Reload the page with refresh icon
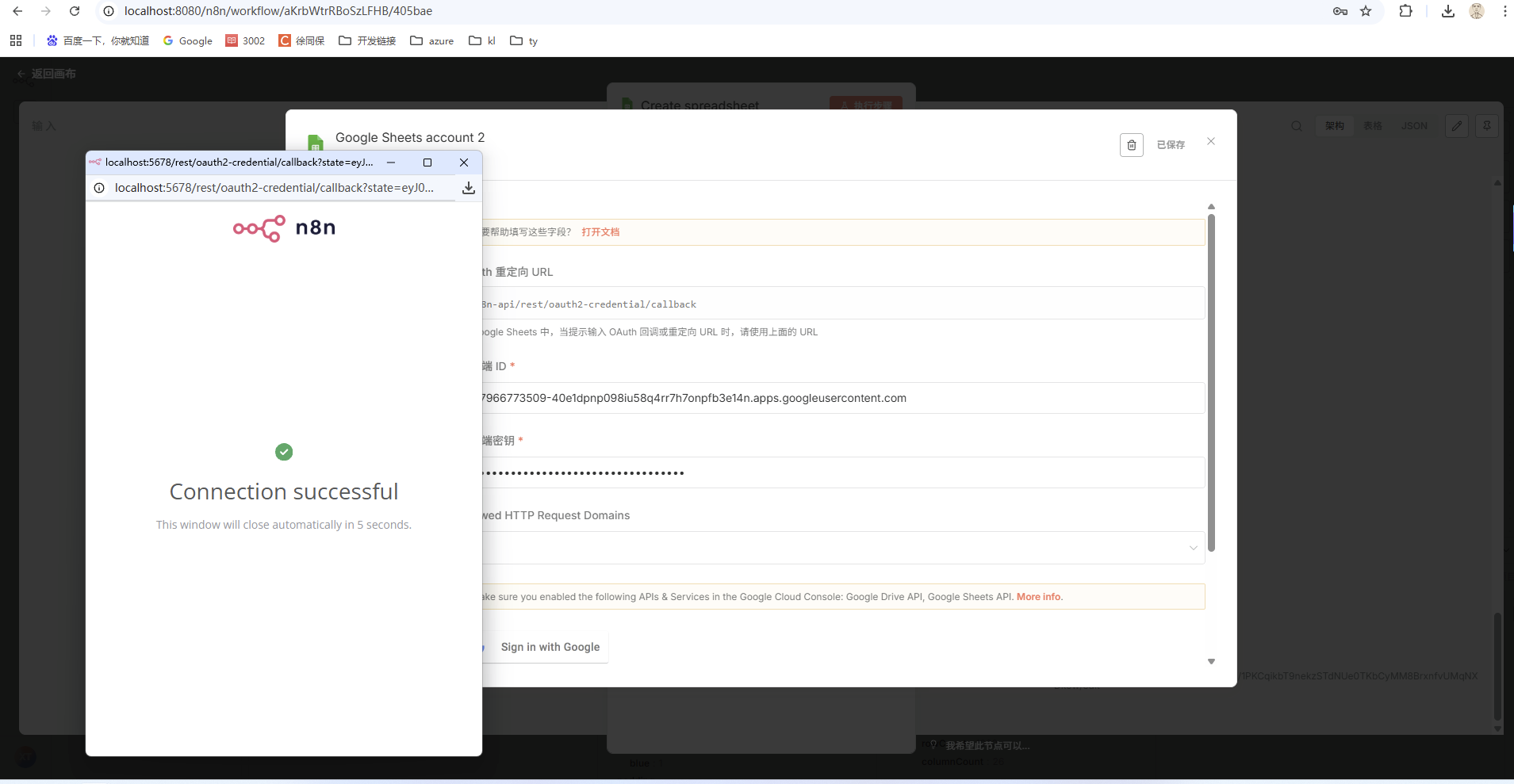Image resolution: width=1514 pixels, height=784 pixels. [x=75, y=11]
